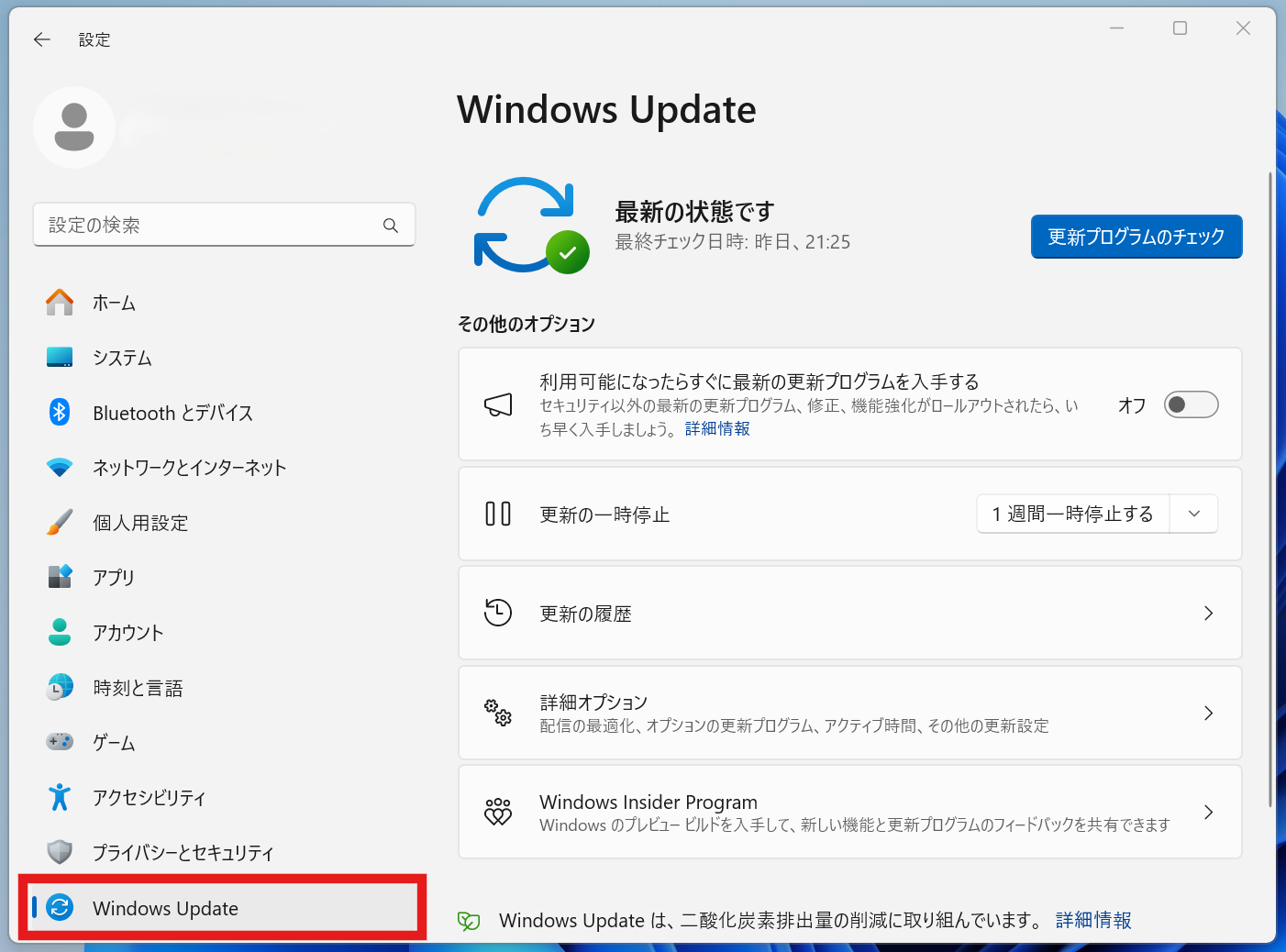
Task: Maximize the settings window
Action: pos(1180,28)
